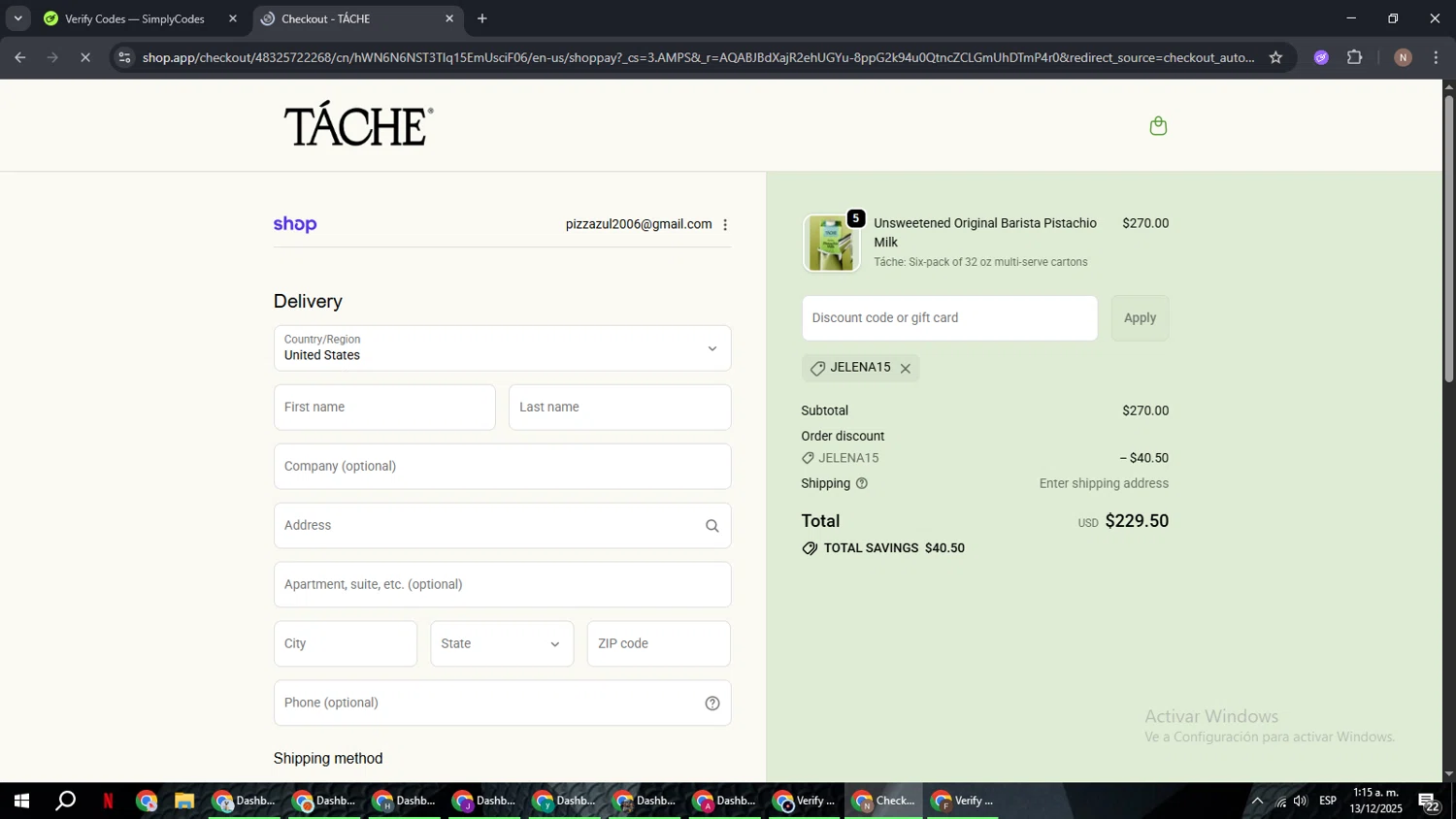Click the Unsweetened Original Barista Pistachio Milk title
Viewport: 1456px width, 819px height.
[985, 233]
